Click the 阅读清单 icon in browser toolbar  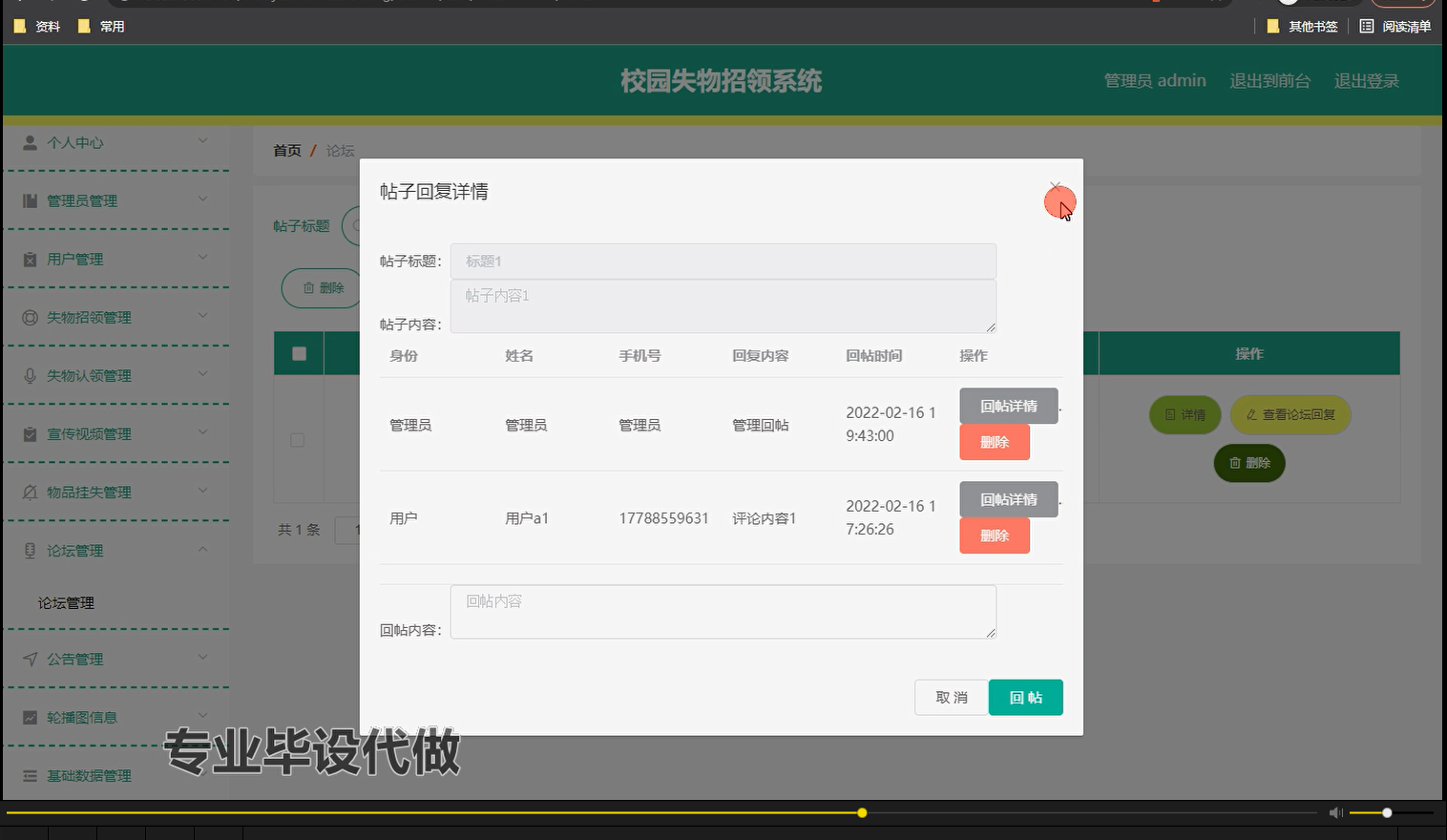point(1367,26)
